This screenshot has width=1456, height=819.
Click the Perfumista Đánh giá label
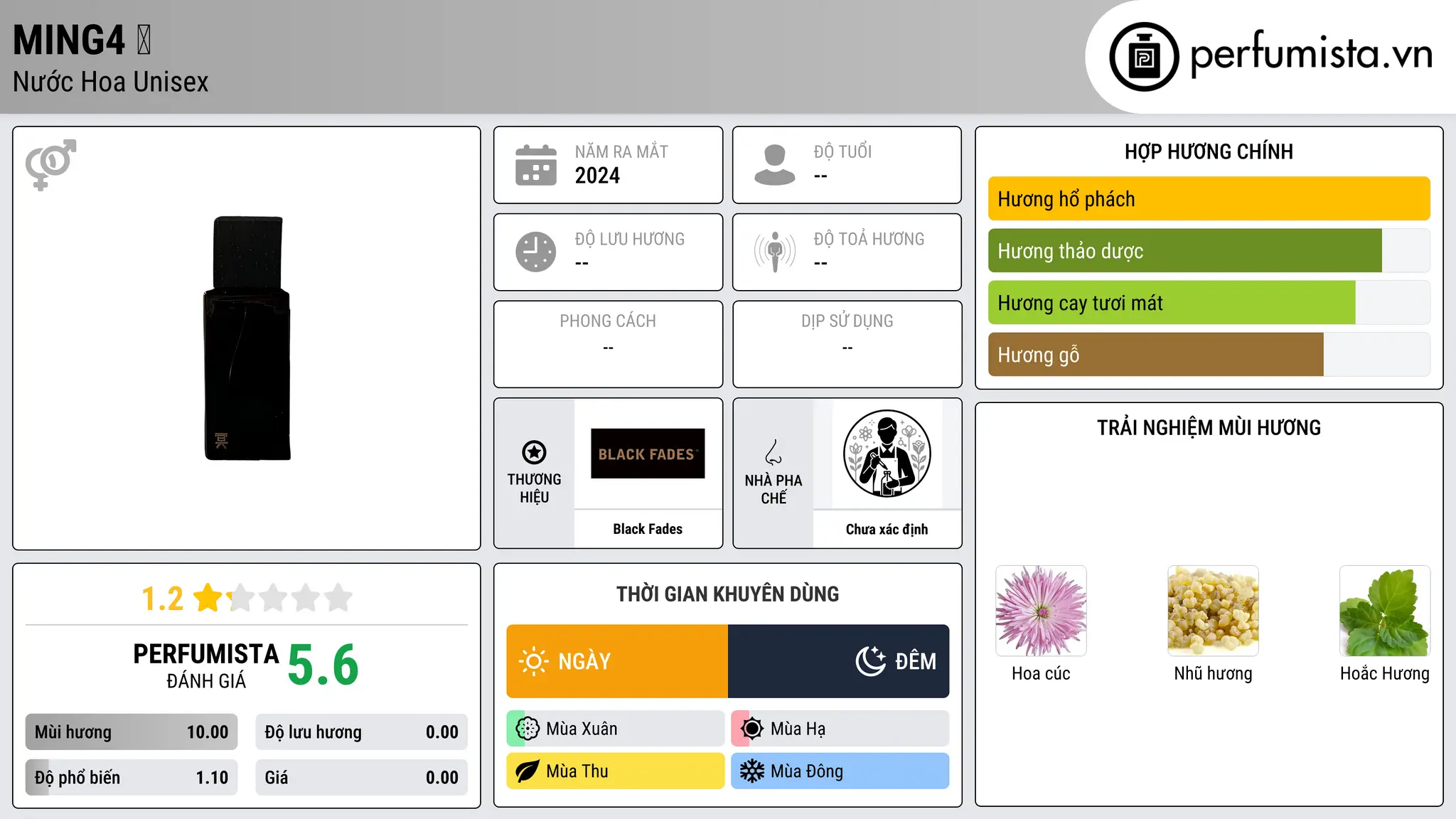(206, 666)
